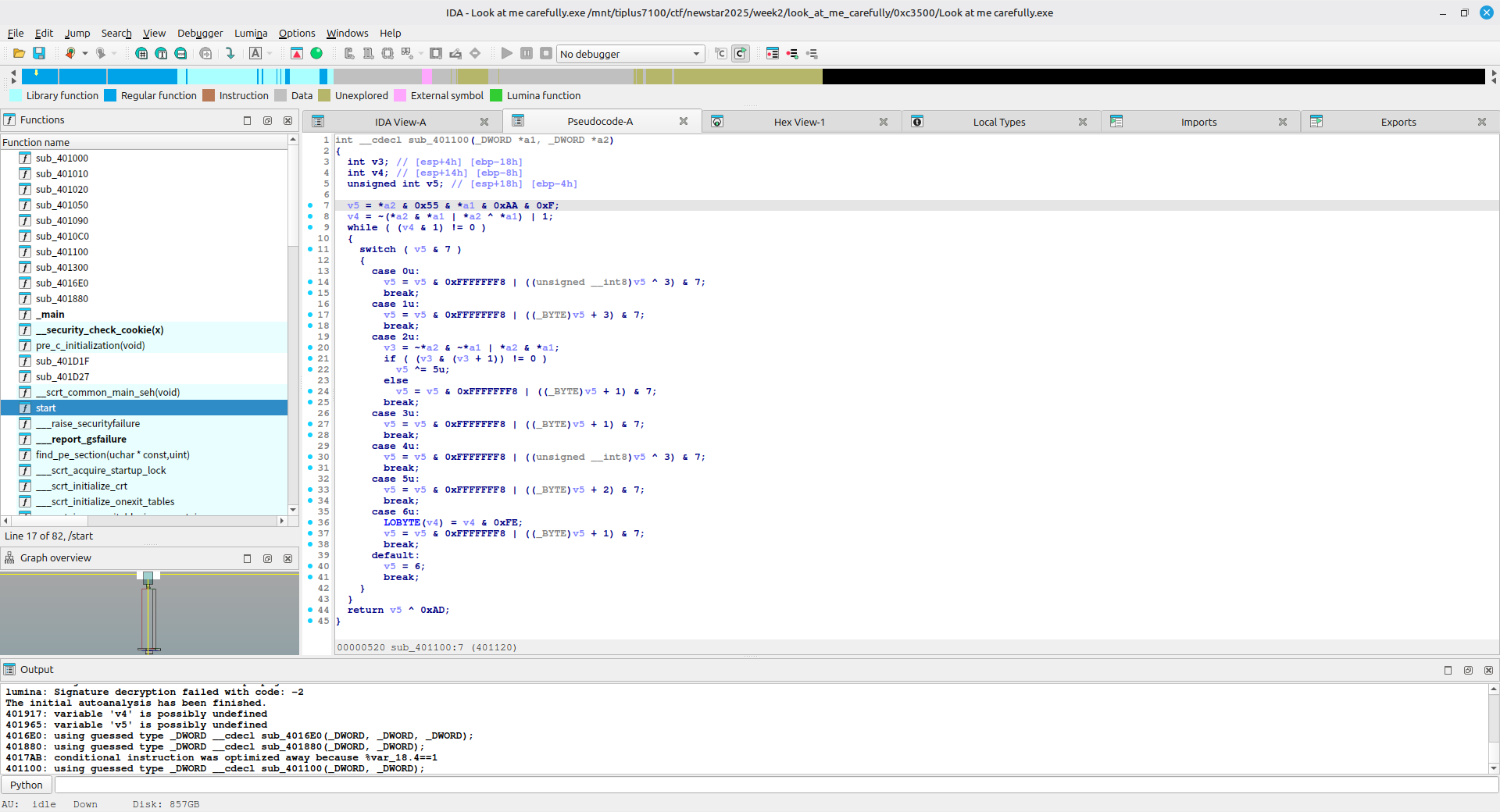1500x812 pixels.
Task: Open the Lumina menu
Action: [250, 33]
